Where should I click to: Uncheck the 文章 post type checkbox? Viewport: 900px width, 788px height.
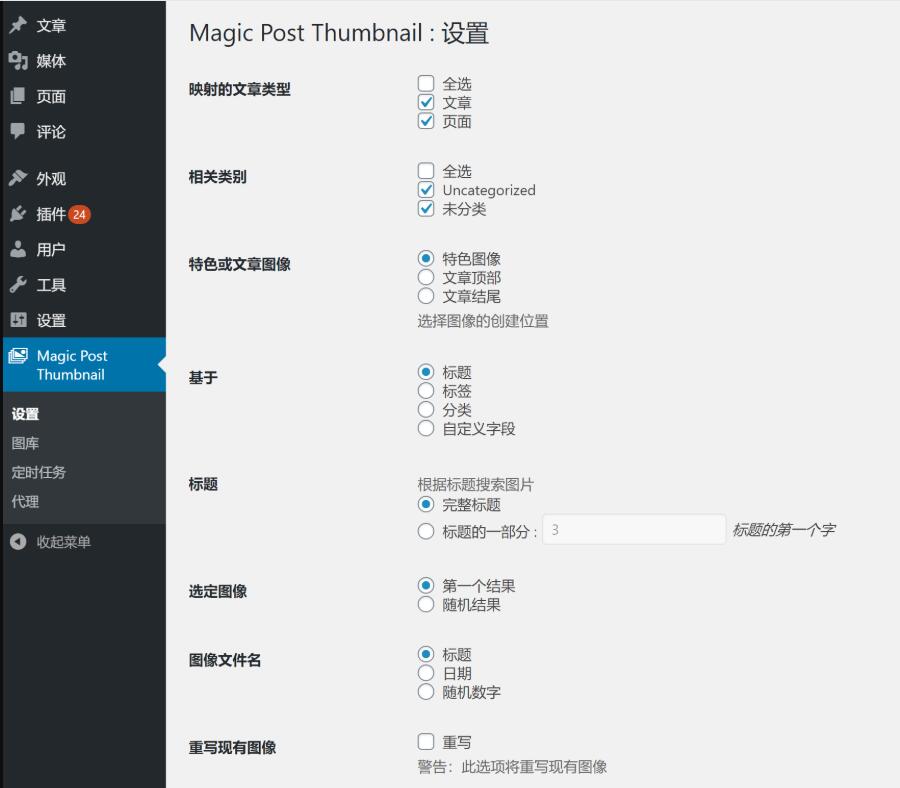click(426, 102)
